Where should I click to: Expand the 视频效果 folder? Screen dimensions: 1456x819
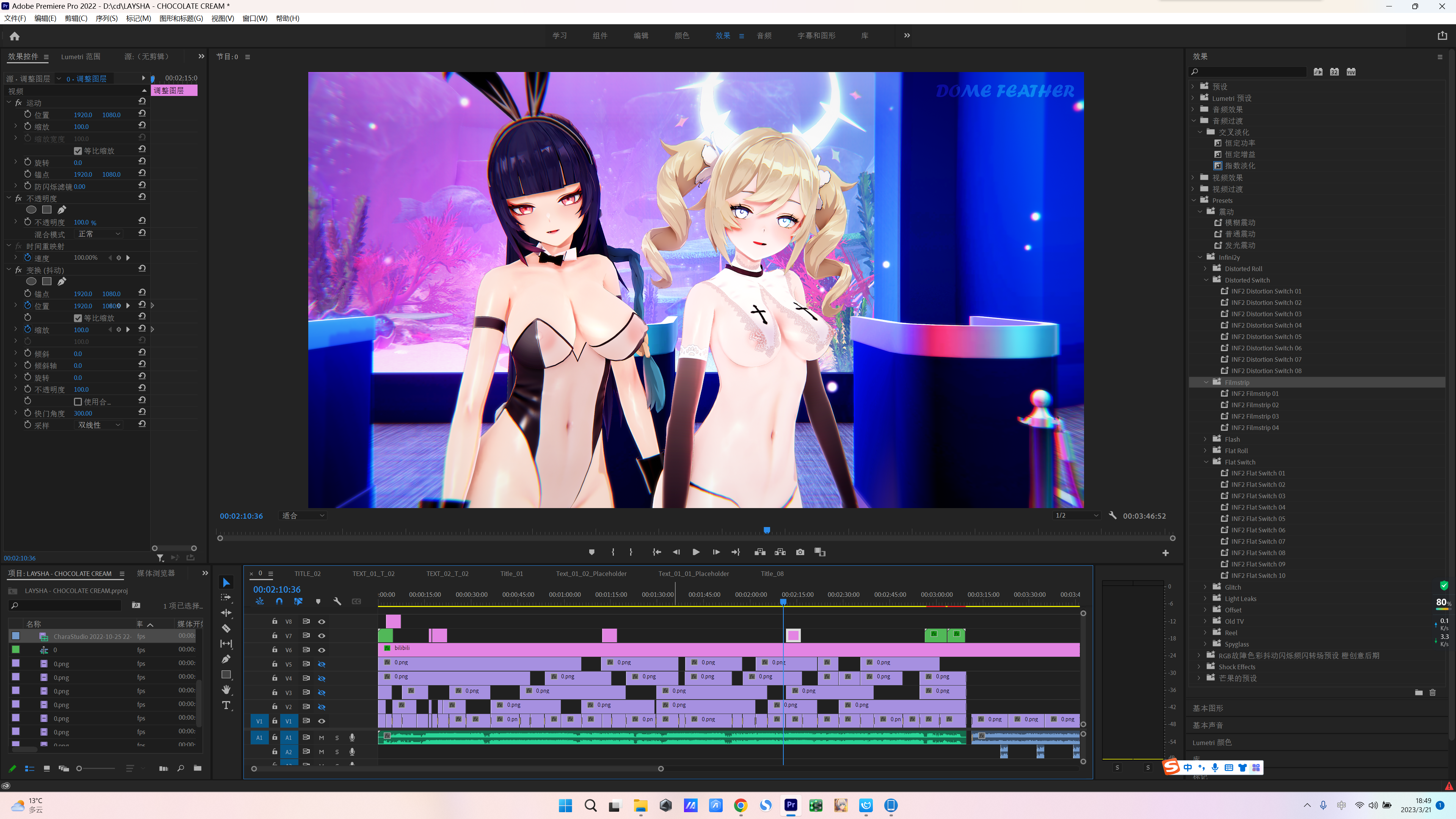pyautogui.click(x=1192, y=177)
